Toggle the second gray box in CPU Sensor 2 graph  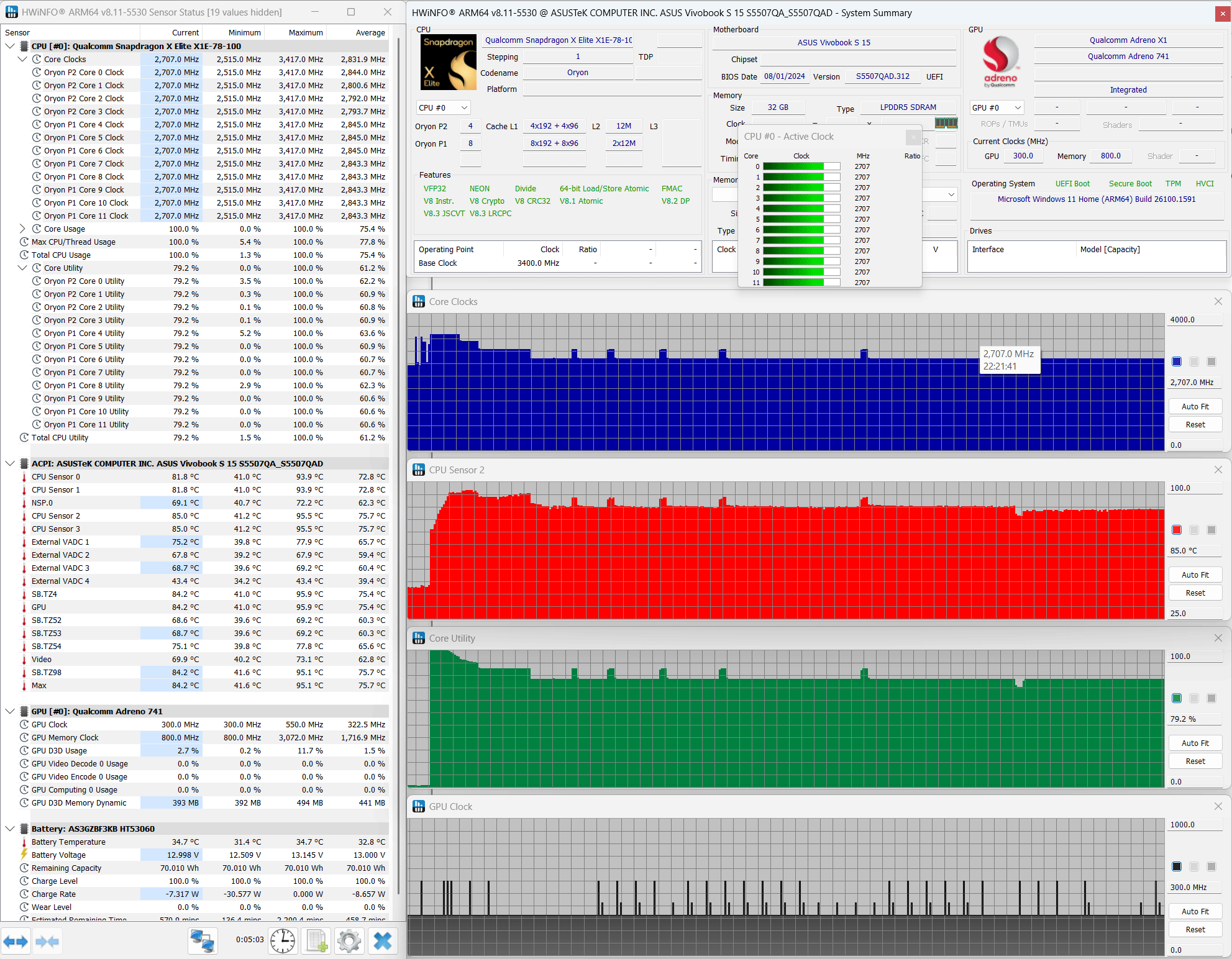pyautogui.click(x=1193, y=530)
